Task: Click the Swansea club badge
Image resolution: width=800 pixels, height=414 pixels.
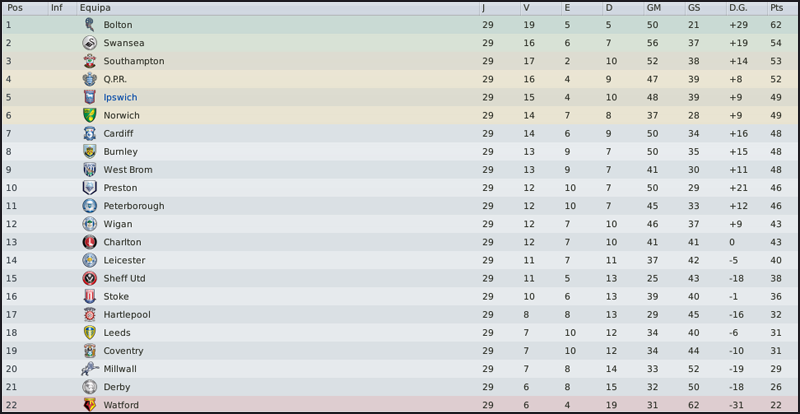Action: point(89,43)
